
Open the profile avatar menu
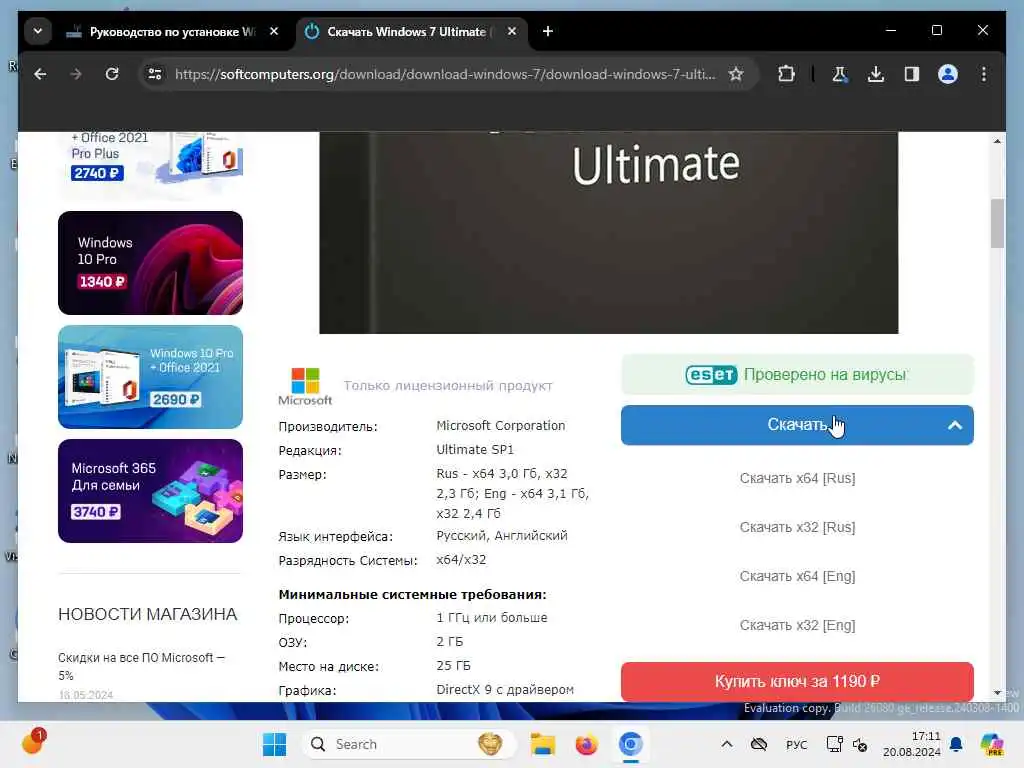948,74
